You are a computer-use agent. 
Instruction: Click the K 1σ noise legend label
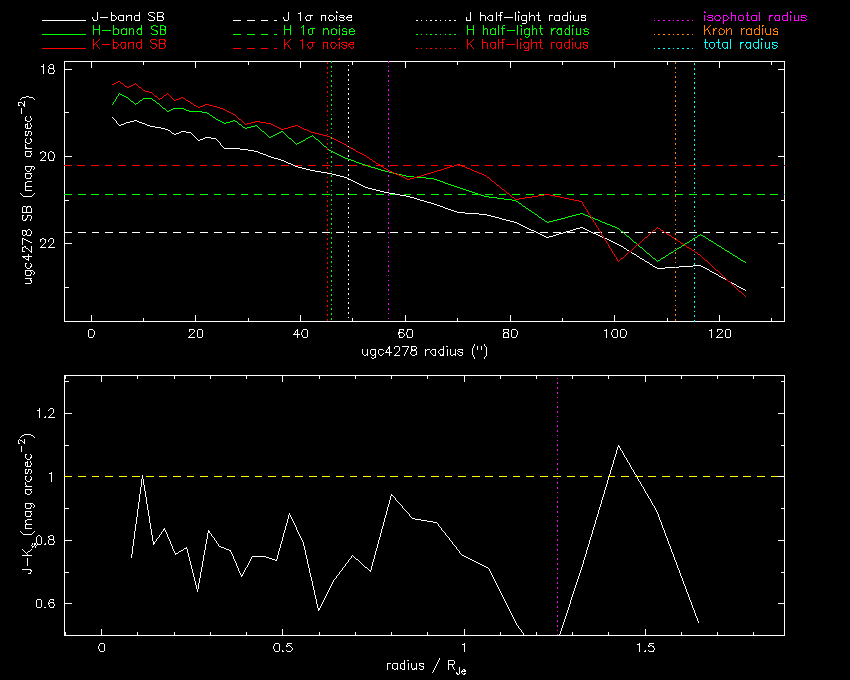click(319, 44)
